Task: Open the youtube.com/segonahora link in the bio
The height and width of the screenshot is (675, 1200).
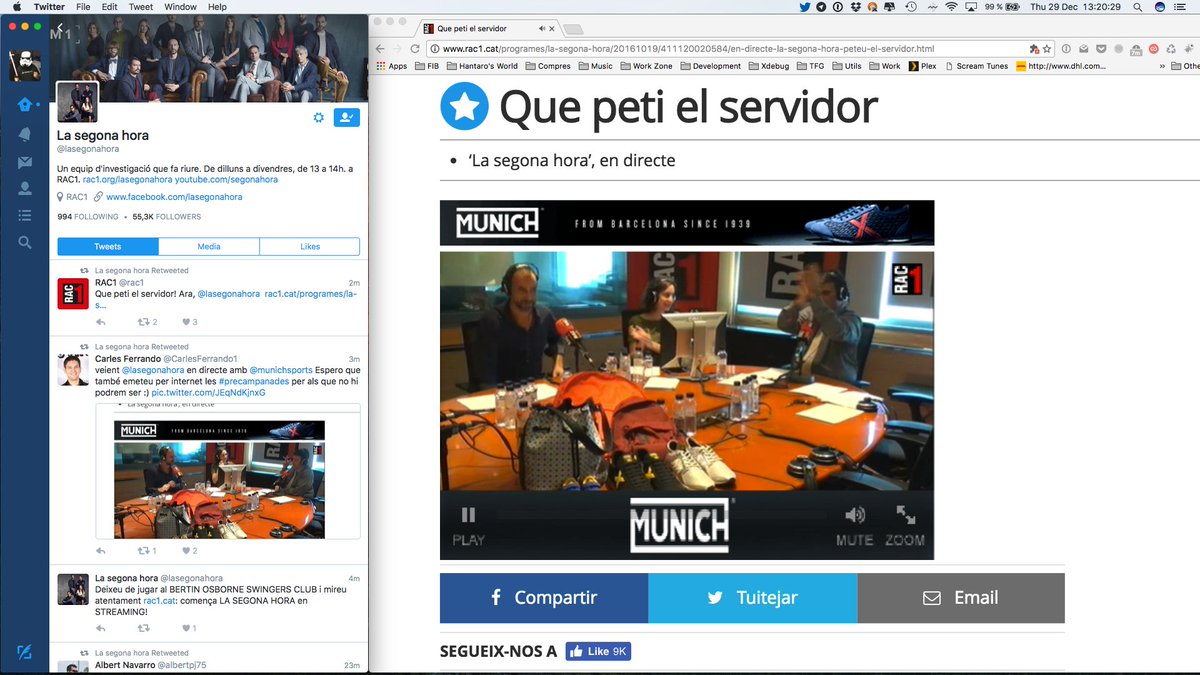Action: [227, 179]
